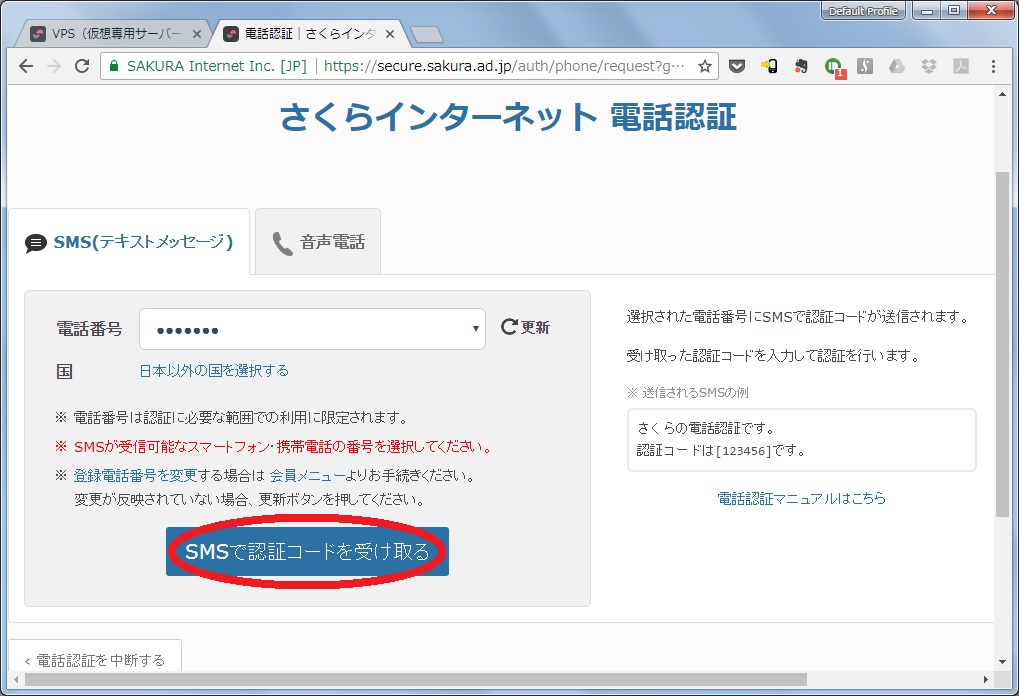
Task: Click 日本以外の国を選択する link
Action: click(x=214, y=370)
